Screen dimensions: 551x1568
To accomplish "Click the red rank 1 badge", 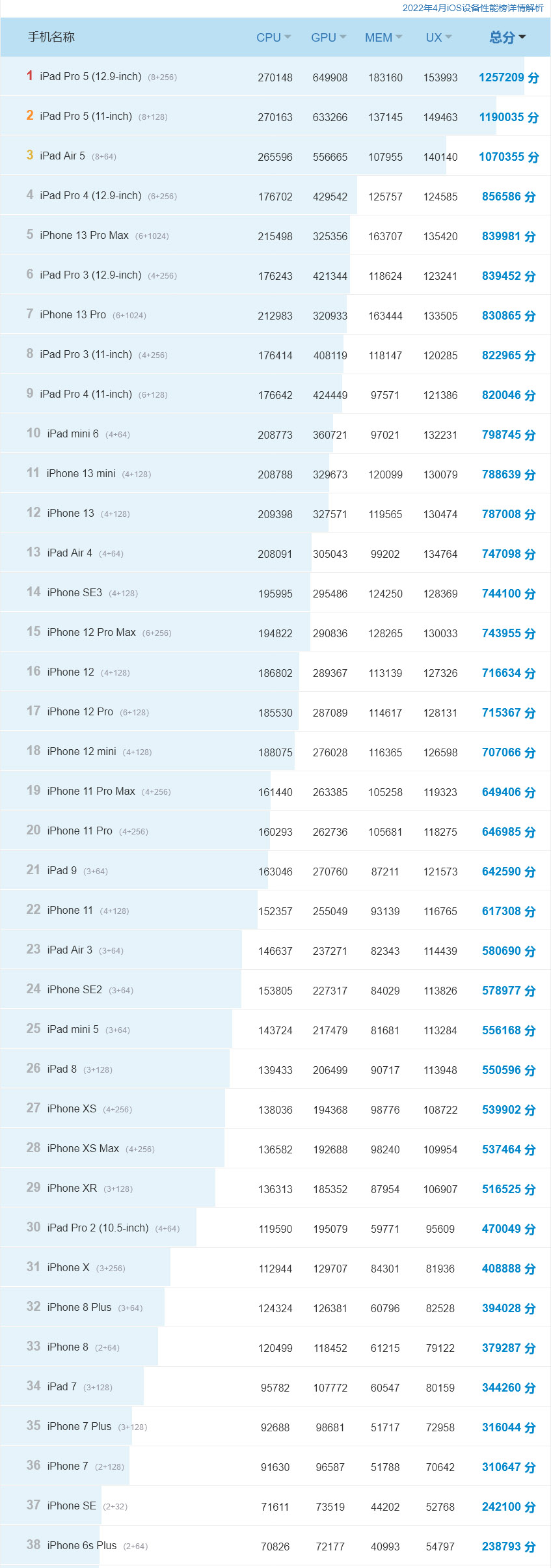I will (x=30, y=76).
